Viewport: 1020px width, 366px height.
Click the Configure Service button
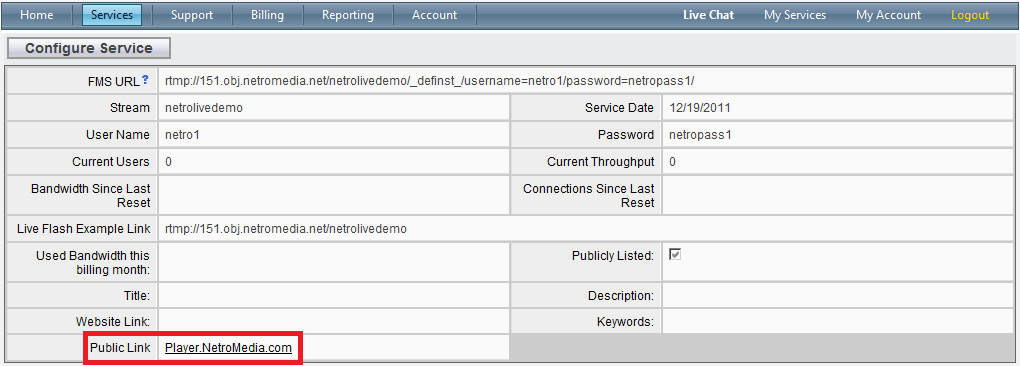coord(89,48)
